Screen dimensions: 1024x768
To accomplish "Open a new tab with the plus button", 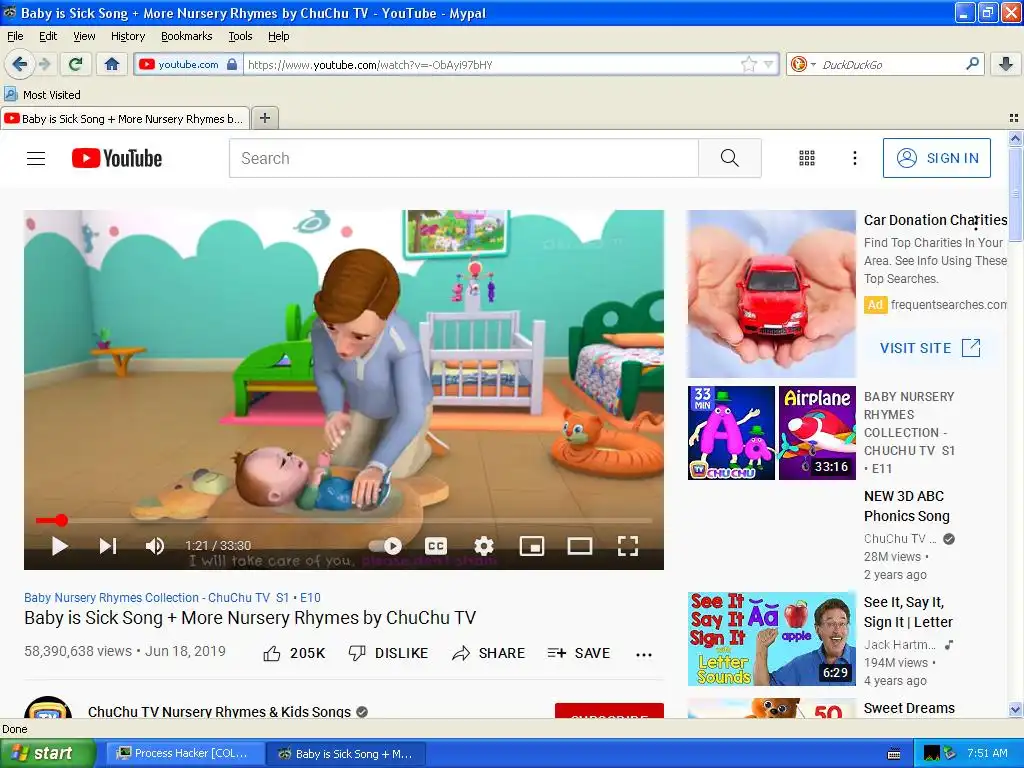I will coord(264,118).
